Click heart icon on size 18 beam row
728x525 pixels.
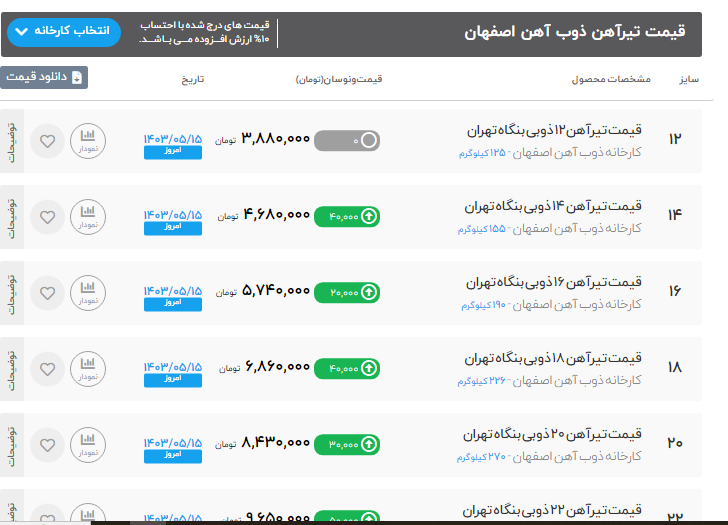[x=47, y=369]
